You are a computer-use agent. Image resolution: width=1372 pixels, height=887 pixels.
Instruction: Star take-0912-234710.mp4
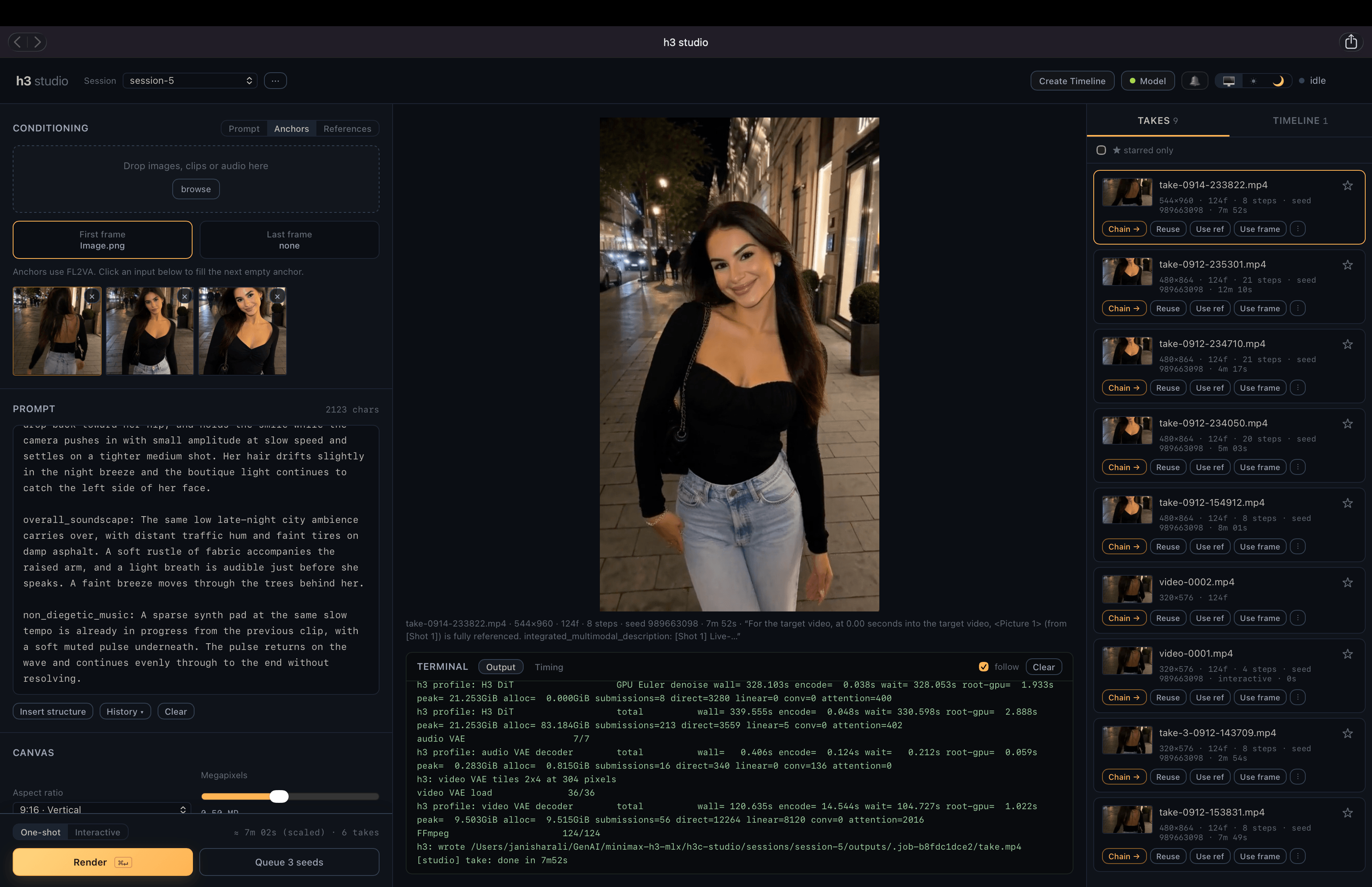tap(1347, 344)
